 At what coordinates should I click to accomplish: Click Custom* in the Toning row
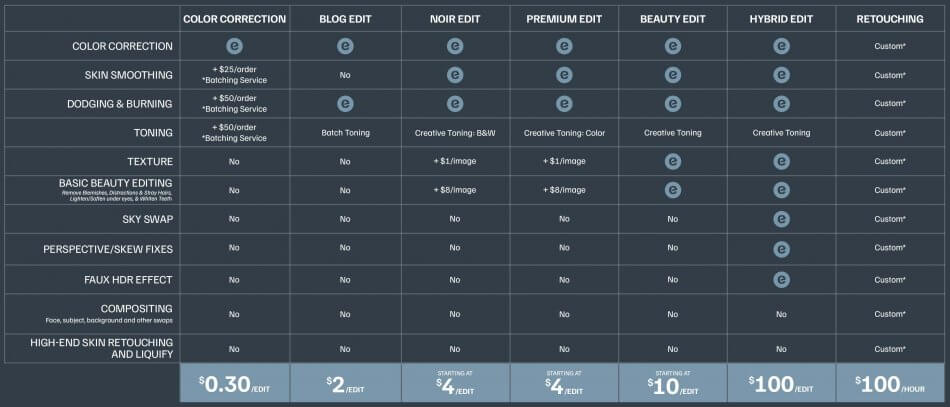889,133
